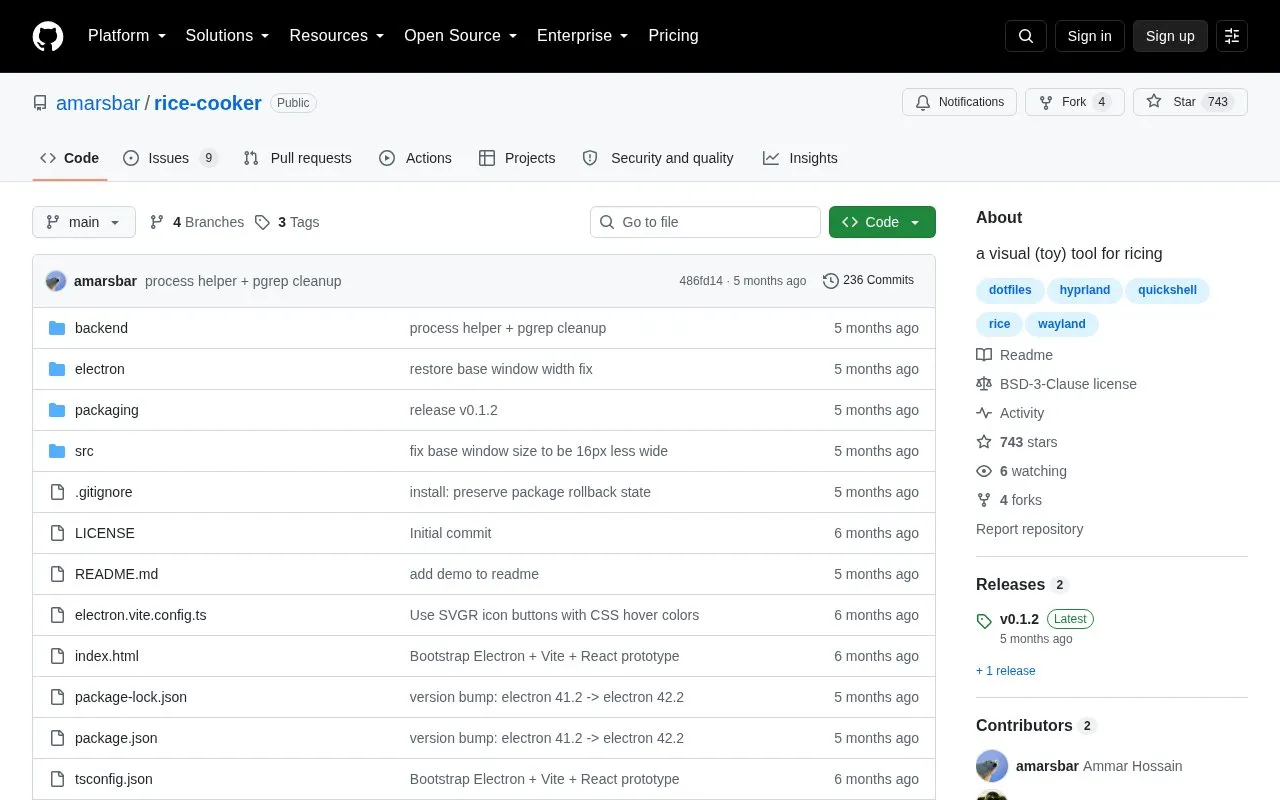The width and height of the screenshot is (1280, 800).
Task: Switch to the Insights tab
Action: 800,158
